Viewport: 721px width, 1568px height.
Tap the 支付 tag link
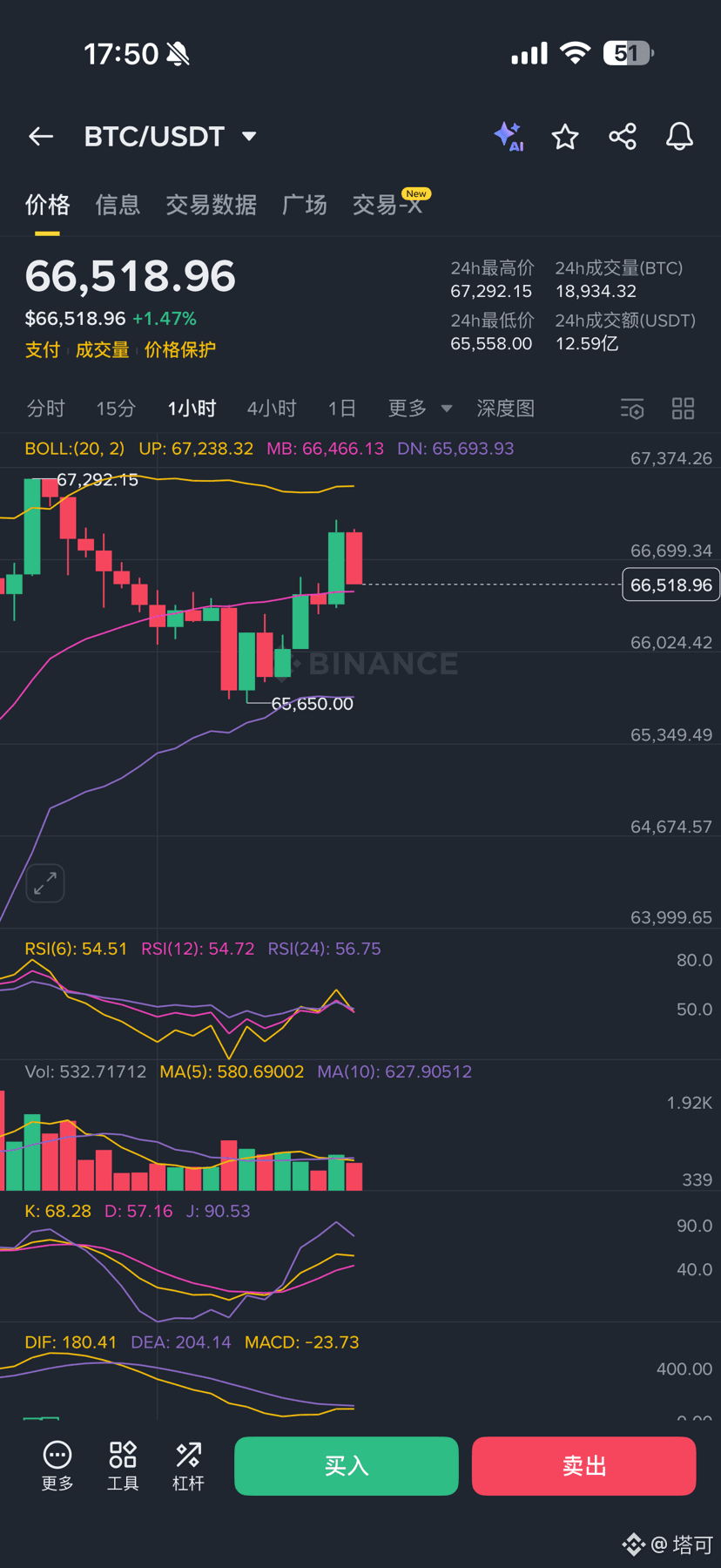[43, 350]
